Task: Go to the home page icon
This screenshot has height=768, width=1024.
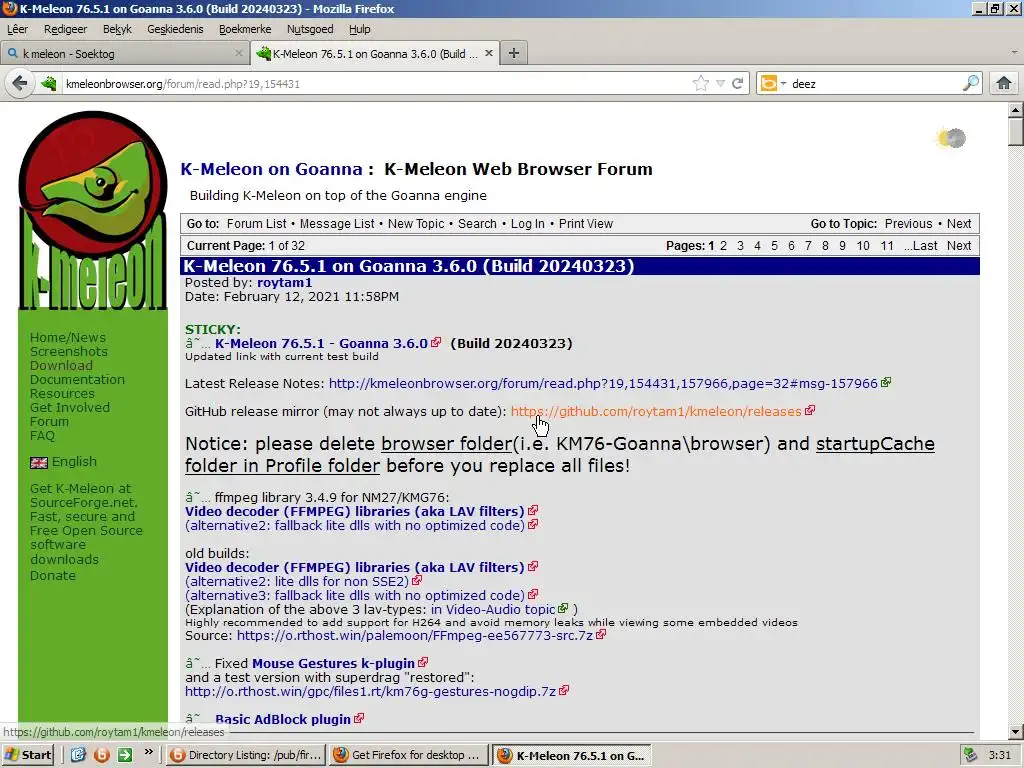Action: click(x=1004, y=84)
